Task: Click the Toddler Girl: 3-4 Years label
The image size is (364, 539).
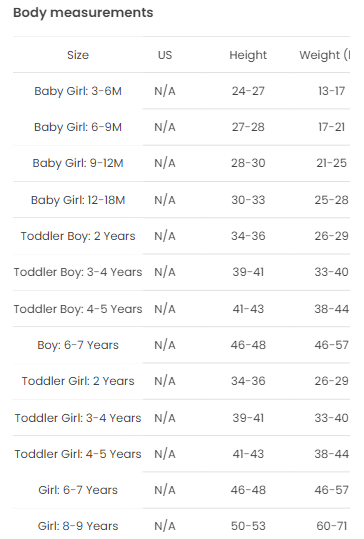Action: pyautogui.click(x=78, y=418)
